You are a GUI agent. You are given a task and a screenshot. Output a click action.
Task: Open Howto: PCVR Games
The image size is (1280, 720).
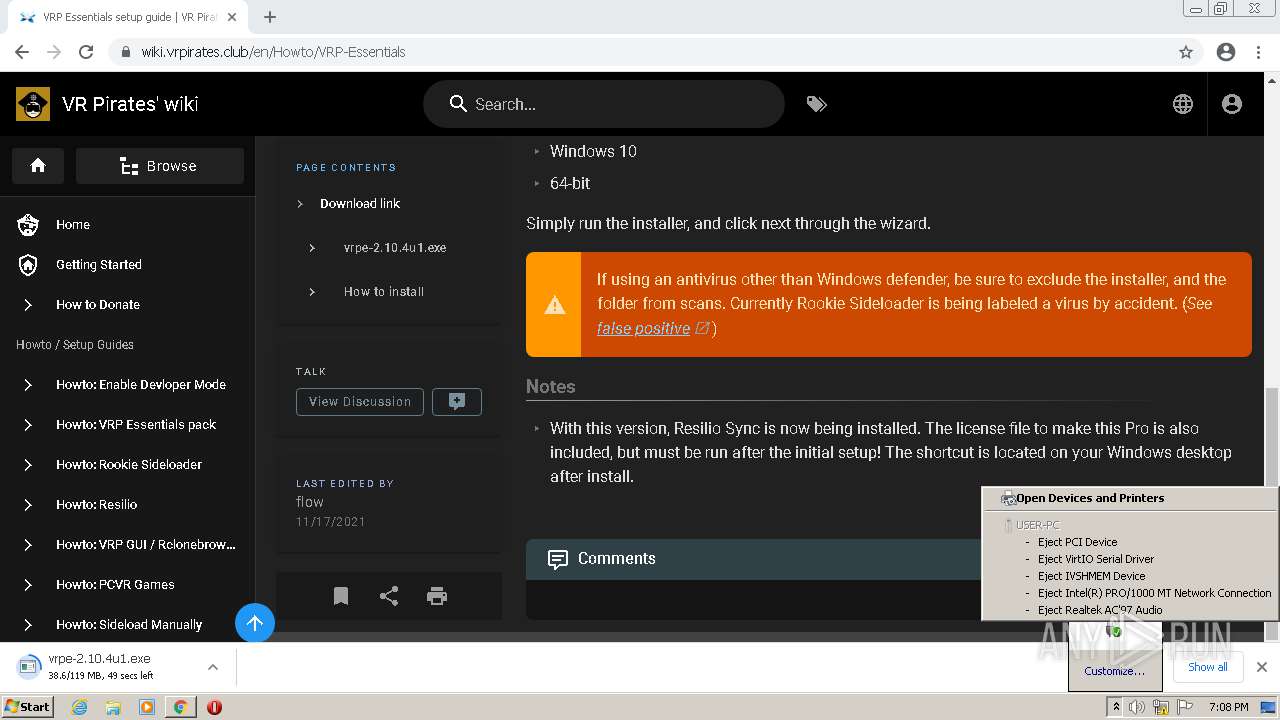coord(115,585)
